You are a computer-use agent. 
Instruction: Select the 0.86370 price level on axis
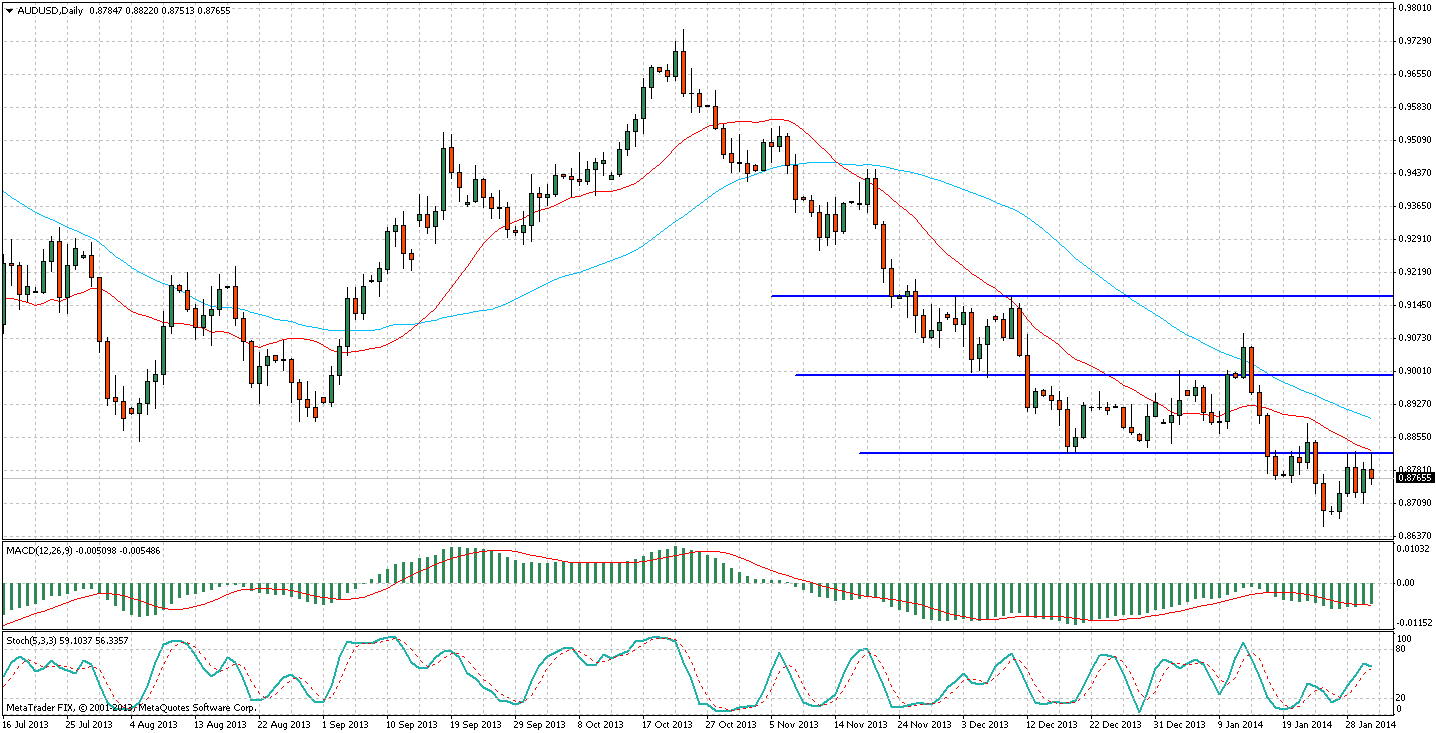1414,536
